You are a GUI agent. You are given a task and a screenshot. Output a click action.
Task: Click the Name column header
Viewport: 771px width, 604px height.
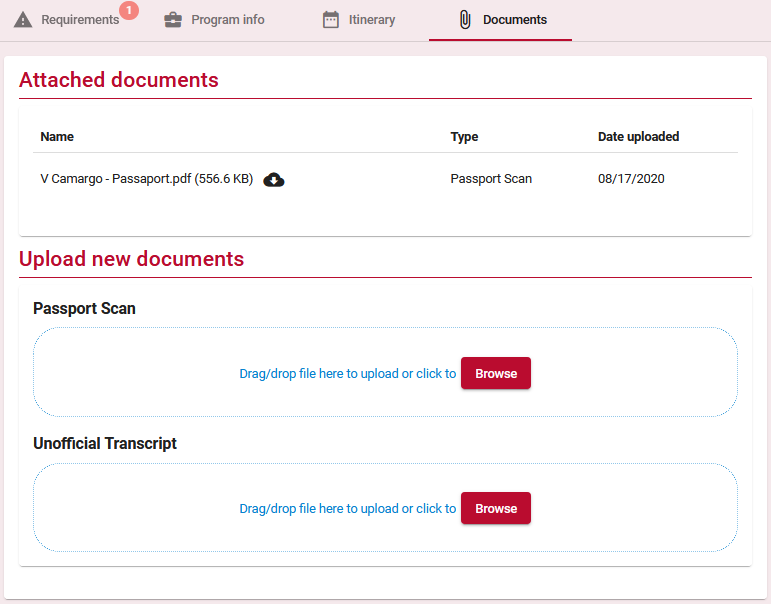click(x=57, y=137)
